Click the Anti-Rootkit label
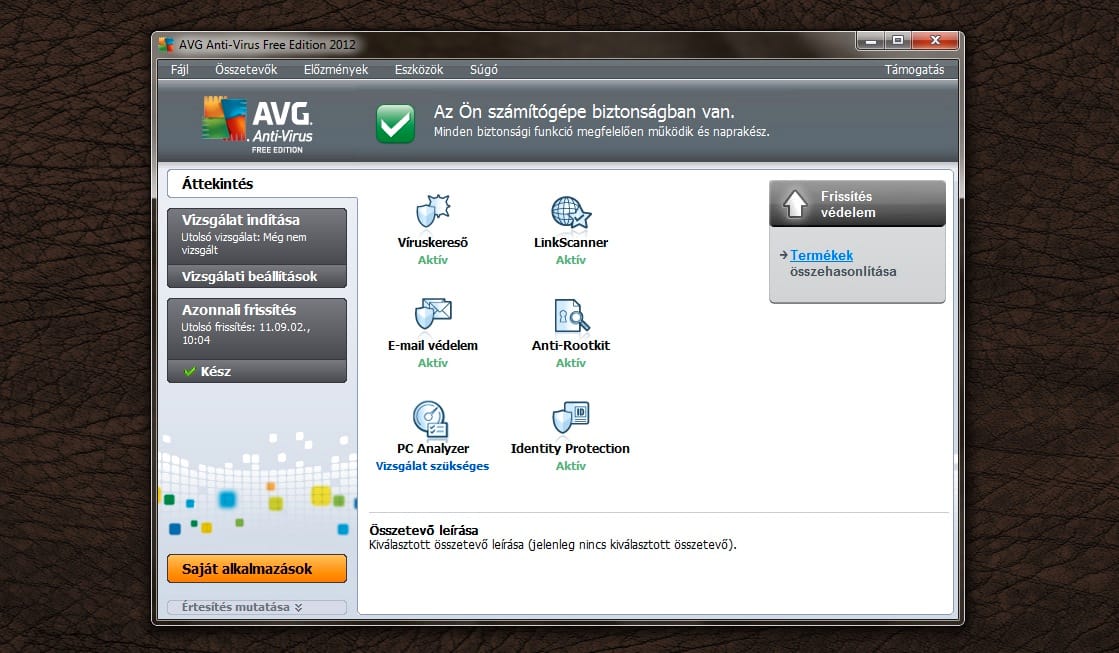 coord(571,345)
